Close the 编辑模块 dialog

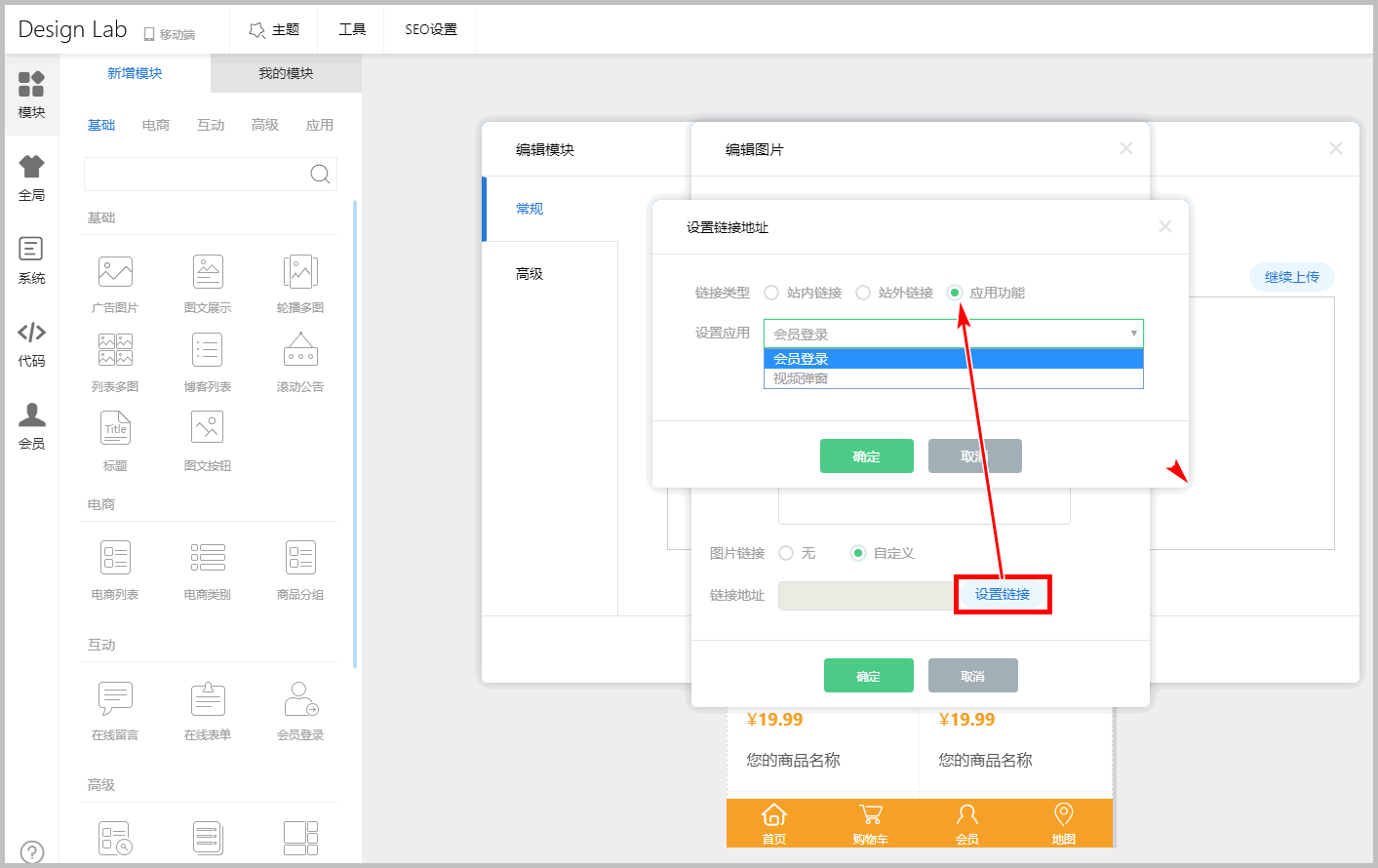pos(1336,148)
